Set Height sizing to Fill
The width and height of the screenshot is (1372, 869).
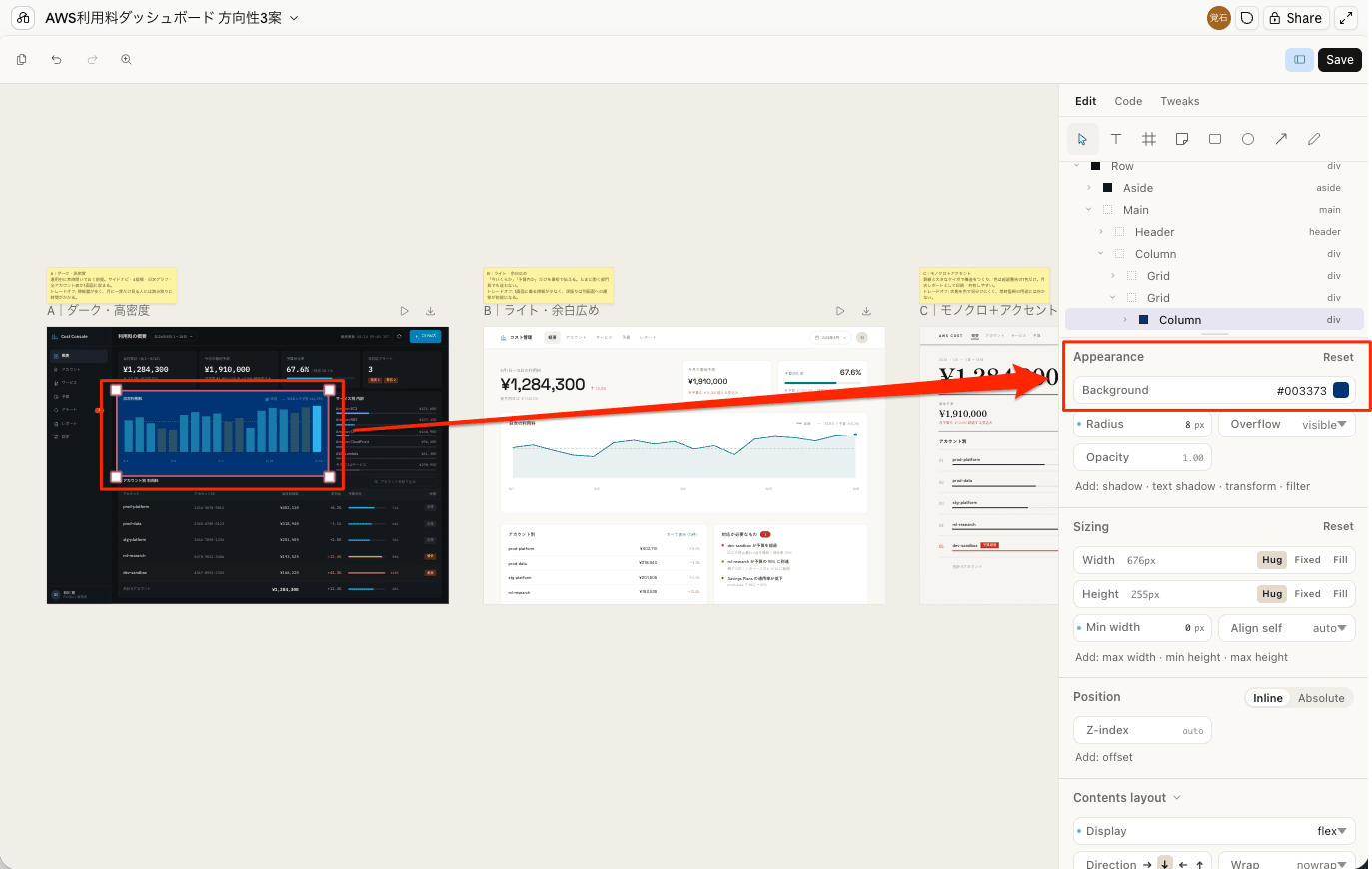click(1340, 594)
